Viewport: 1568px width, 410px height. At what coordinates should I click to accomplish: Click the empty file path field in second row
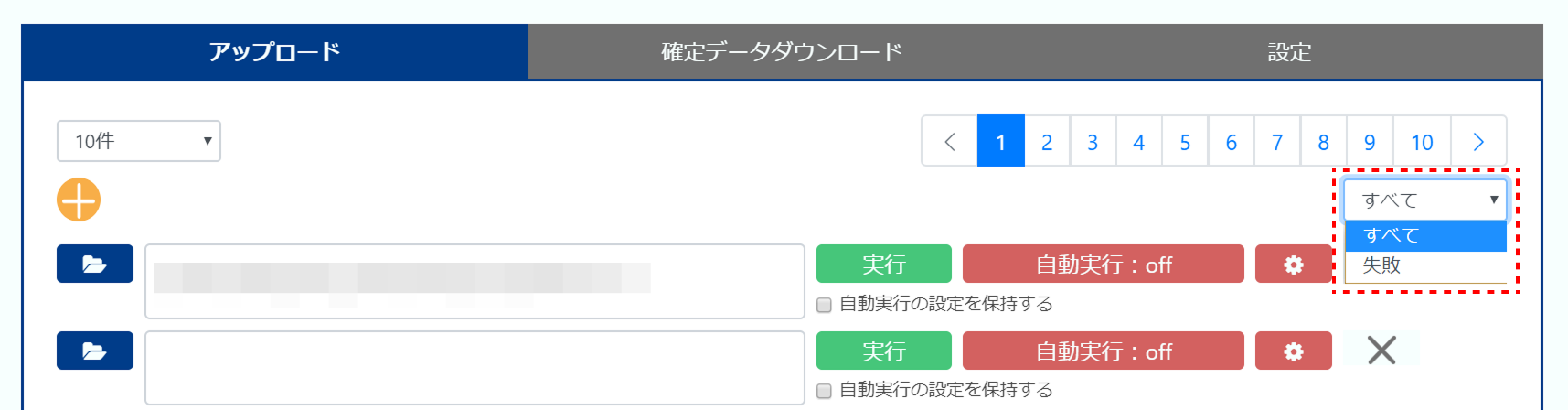(475, 367)
